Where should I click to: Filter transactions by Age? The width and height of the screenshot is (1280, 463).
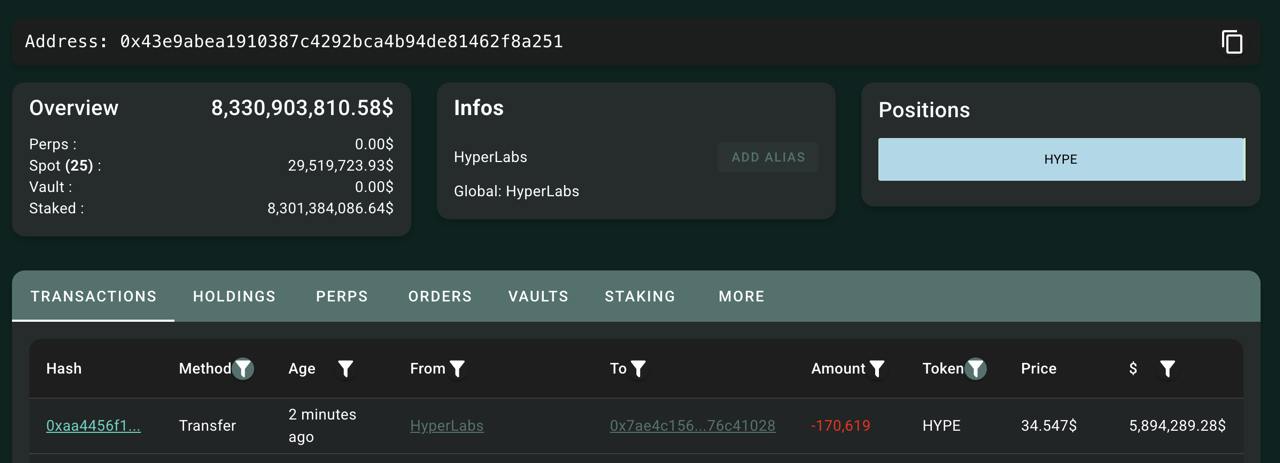[x=345, y=369]
